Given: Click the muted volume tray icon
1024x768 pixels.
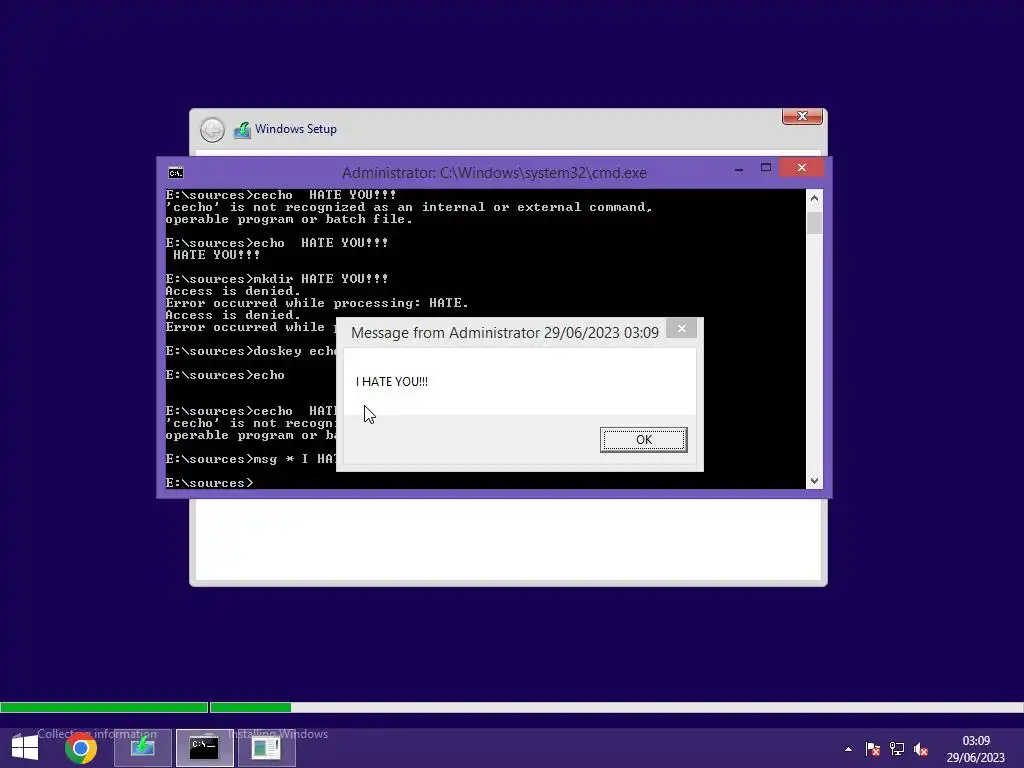Looking at the screenshot, I should pos(921,749).
